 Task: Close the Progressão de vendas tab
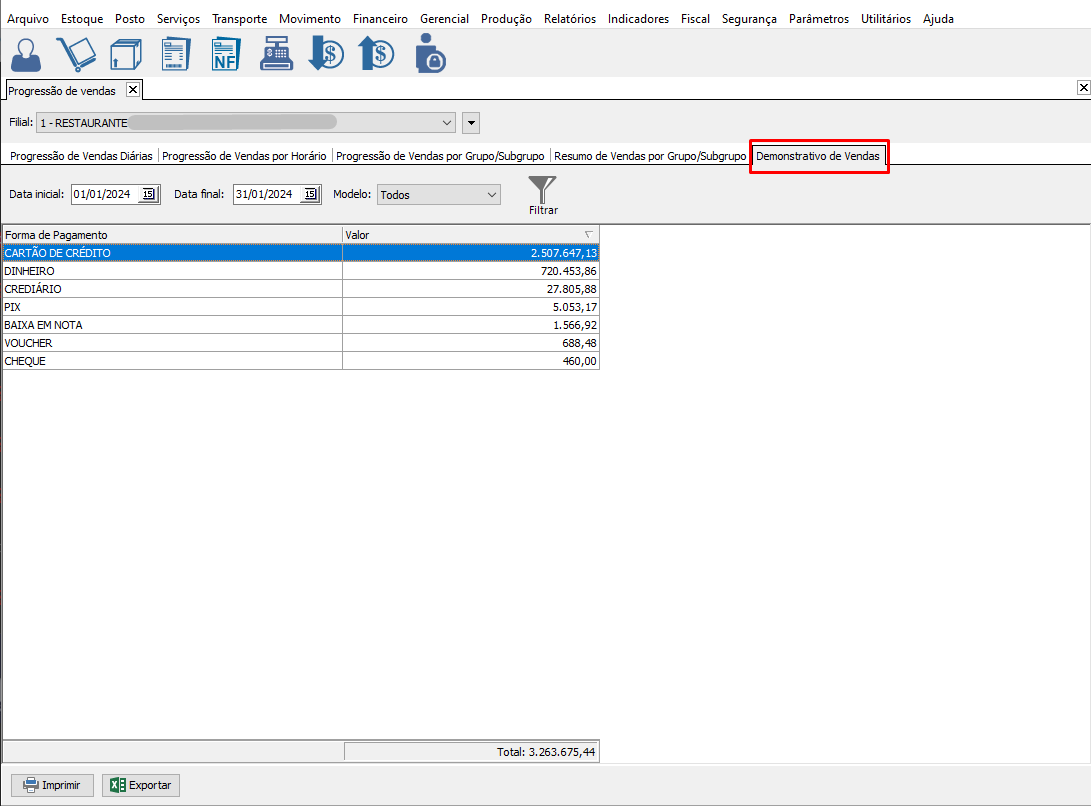(x=132, y=90)
